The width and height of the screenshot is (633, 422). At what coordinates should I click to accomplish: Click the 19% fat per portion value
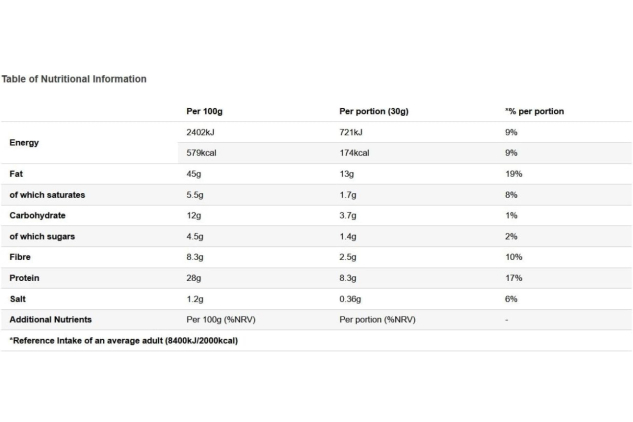514,174
